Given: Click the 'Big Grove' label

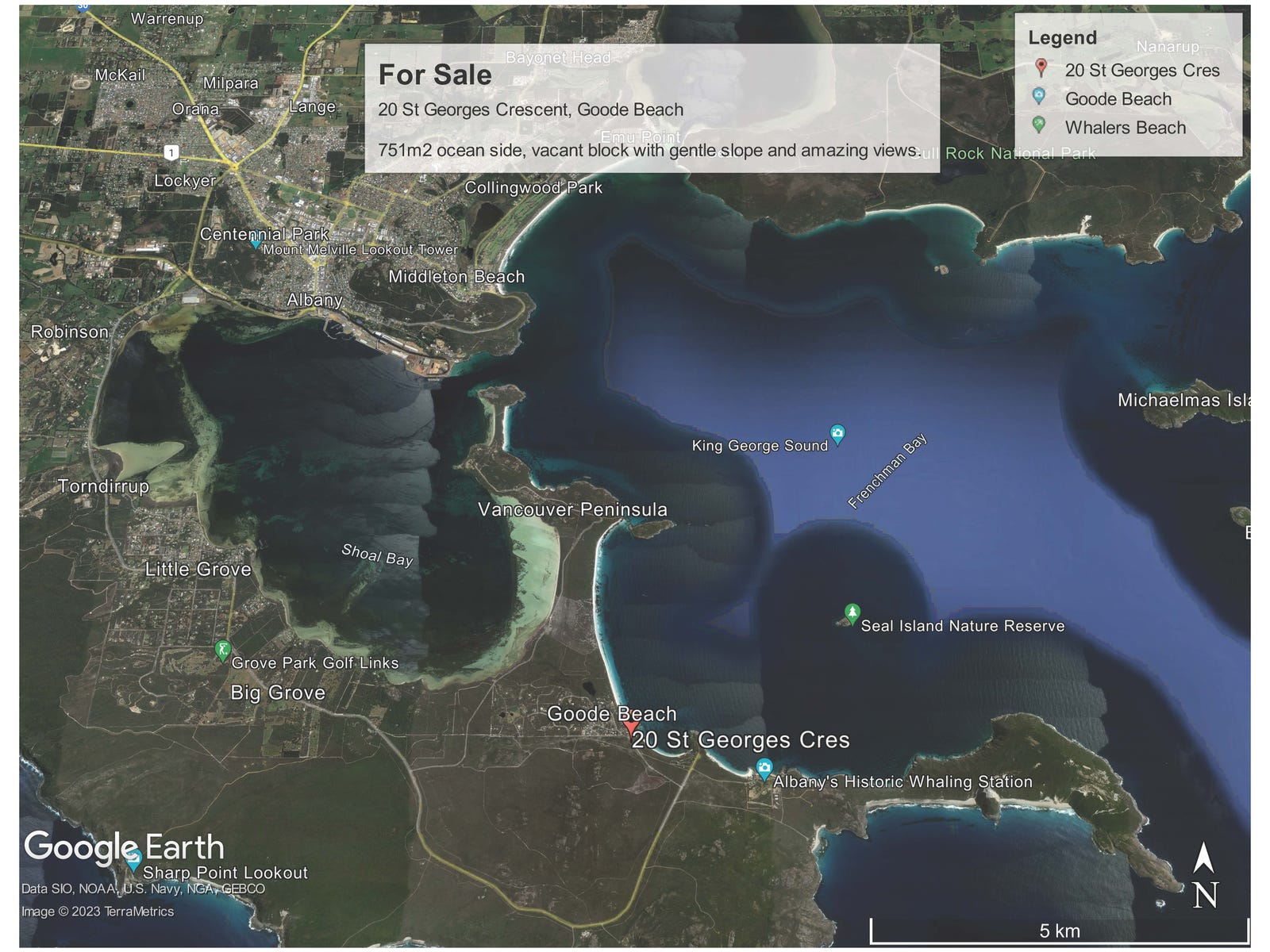Looking at the screenshot, I should (x=278, y=693).
